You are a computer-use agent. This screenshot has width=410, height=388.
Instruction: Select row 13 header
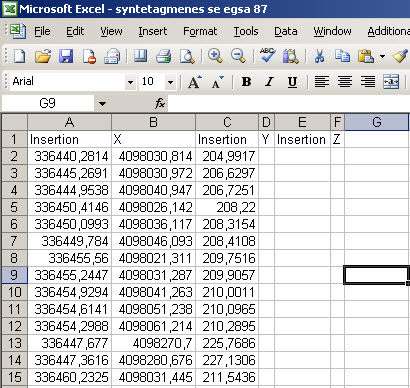(x=14, y=343)
